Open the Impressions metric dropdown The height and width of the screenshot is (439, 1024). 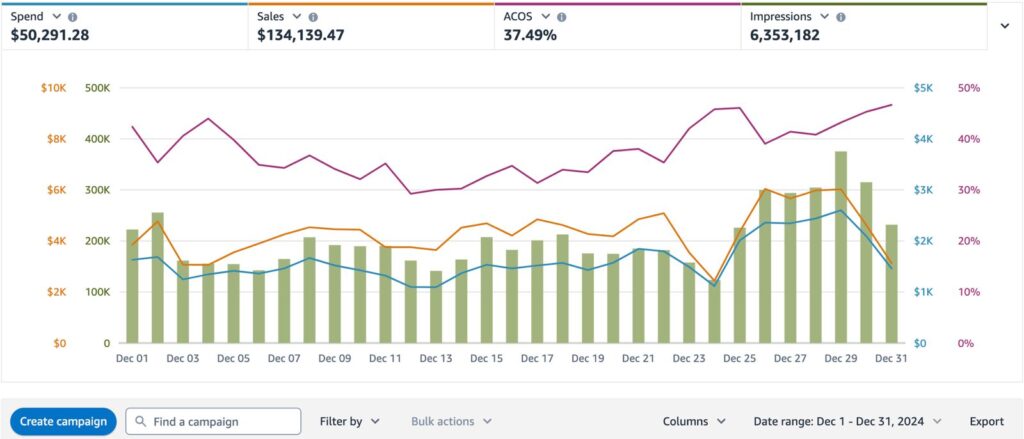[x=823, y=18]
